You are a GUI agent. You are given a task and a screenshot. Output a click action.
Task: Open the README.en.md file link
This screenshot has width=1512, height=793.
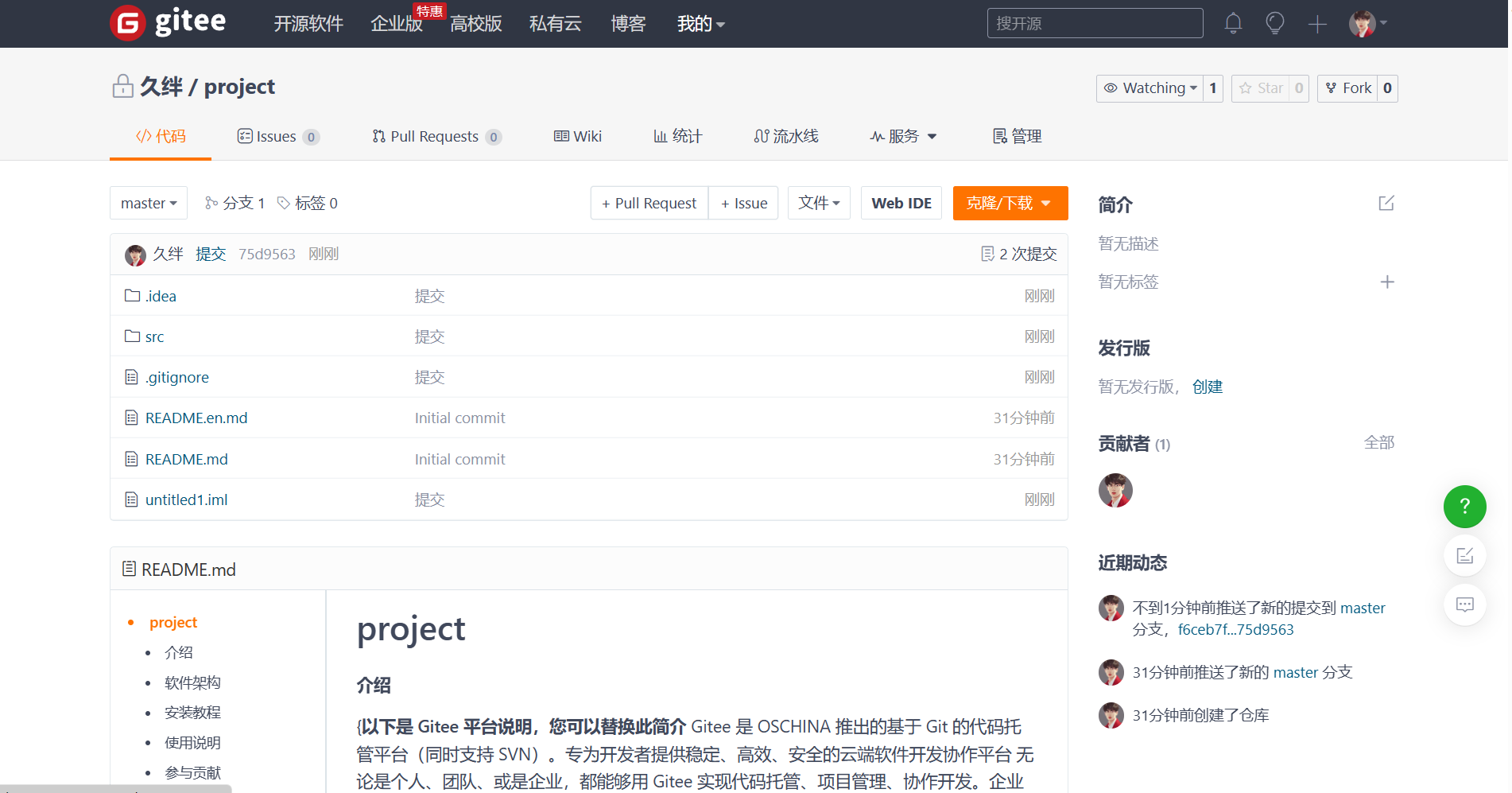tap(196, 418)
